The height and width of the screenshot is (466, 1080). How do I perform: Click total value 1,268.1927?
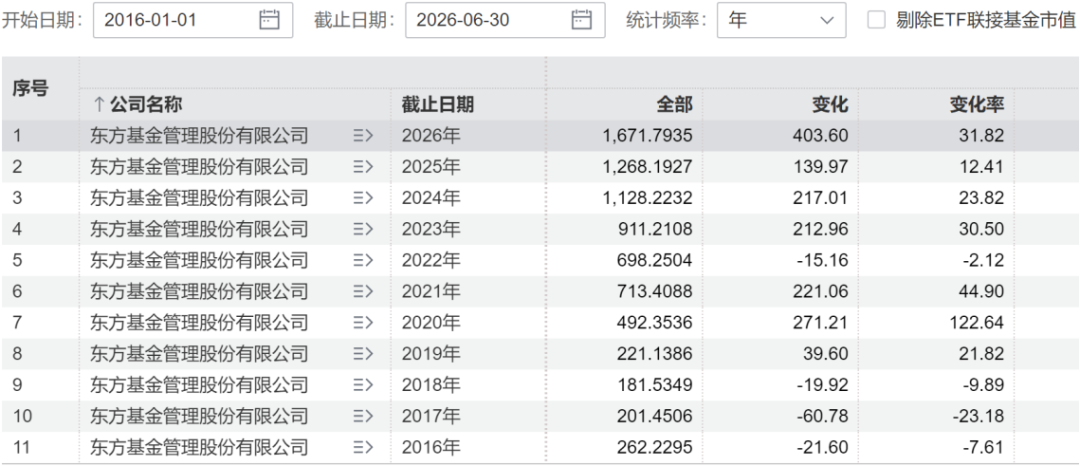[647, 167]
